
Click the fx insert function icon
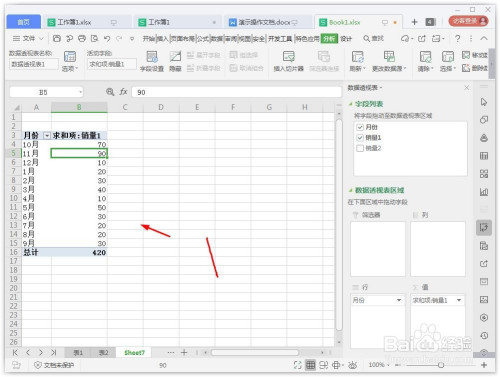pyautogui.click(x=123, y=92)
